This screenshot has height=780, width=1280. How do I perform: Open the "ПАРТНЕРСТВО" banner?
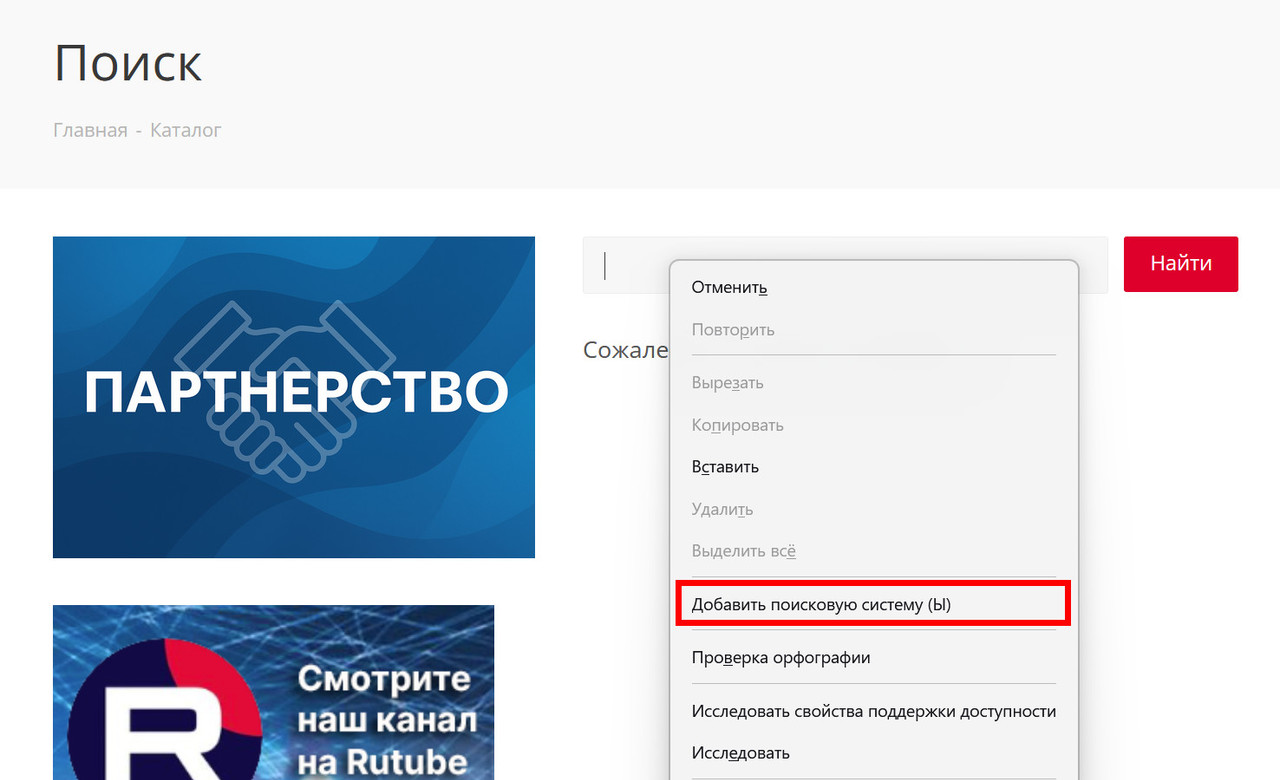(x=293, y=396)
